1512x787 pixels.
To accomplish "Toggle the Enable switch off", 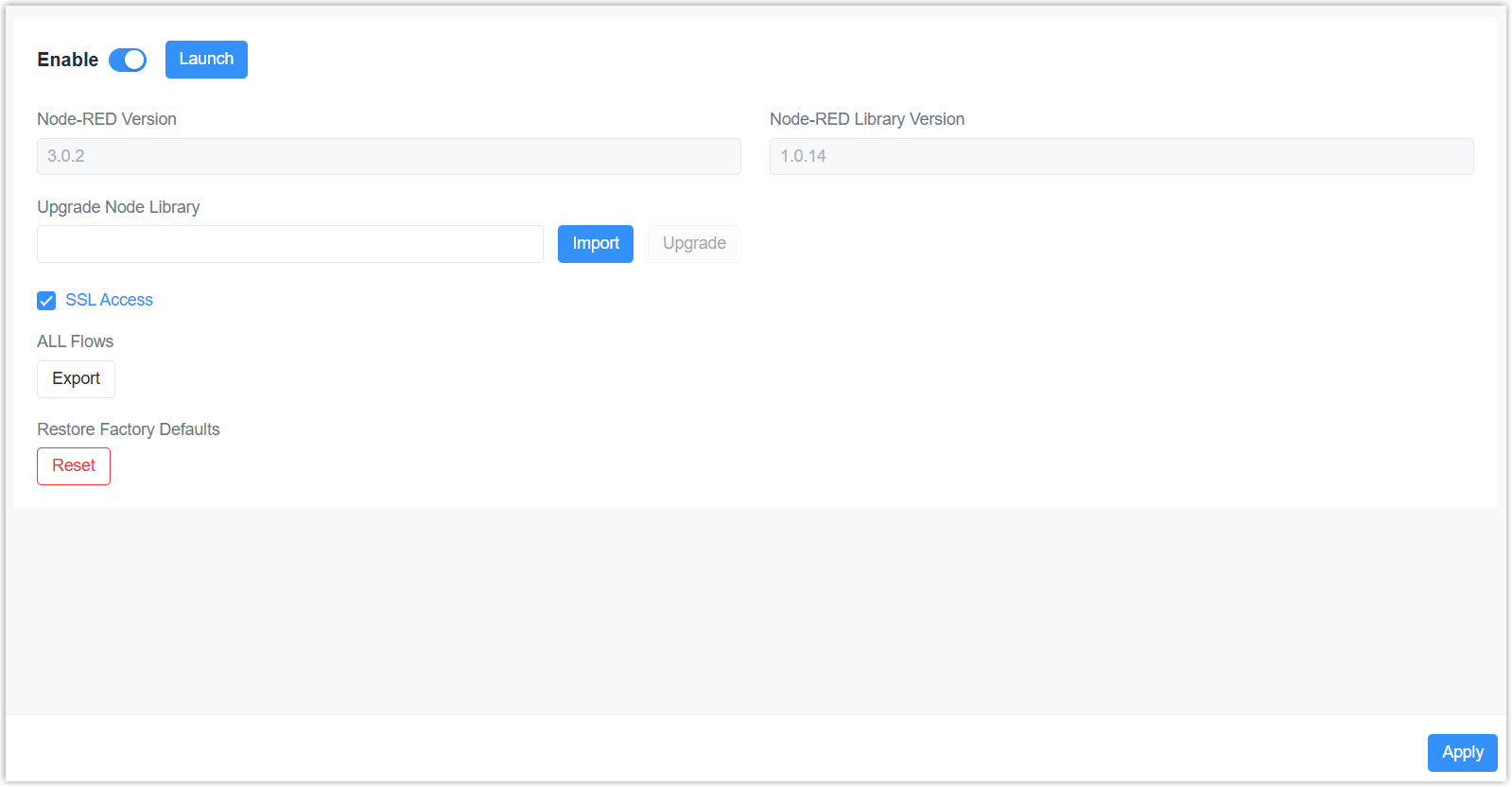I will (128, 61).
